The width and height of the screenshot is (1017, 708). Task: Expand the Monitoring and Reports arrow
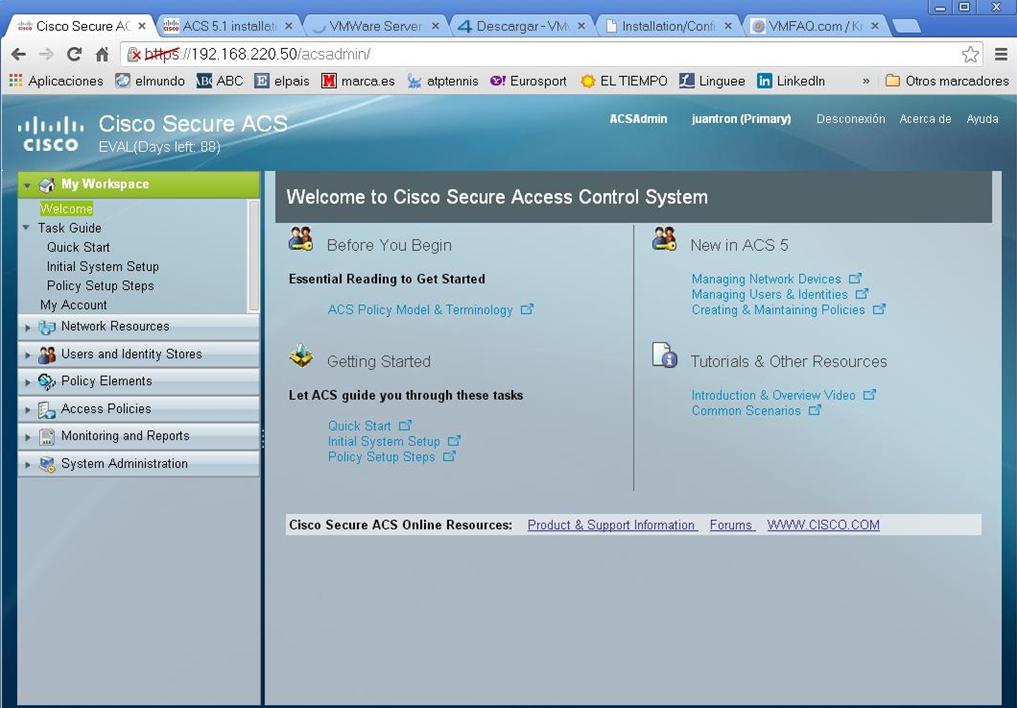[x=27, y=437]
